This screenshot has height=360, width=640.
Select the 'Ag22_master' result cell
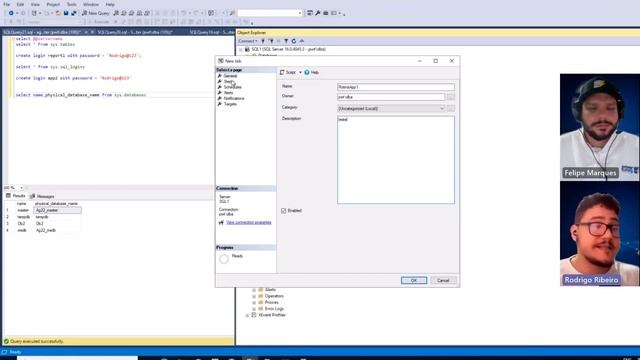(x=57, y=210)
